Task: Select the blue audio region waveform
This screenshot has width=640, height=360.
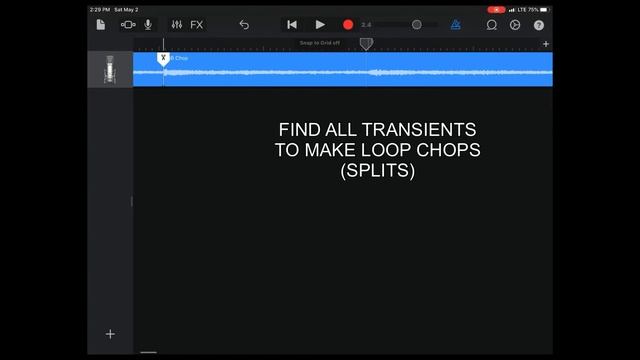Action: coord(343,69)
